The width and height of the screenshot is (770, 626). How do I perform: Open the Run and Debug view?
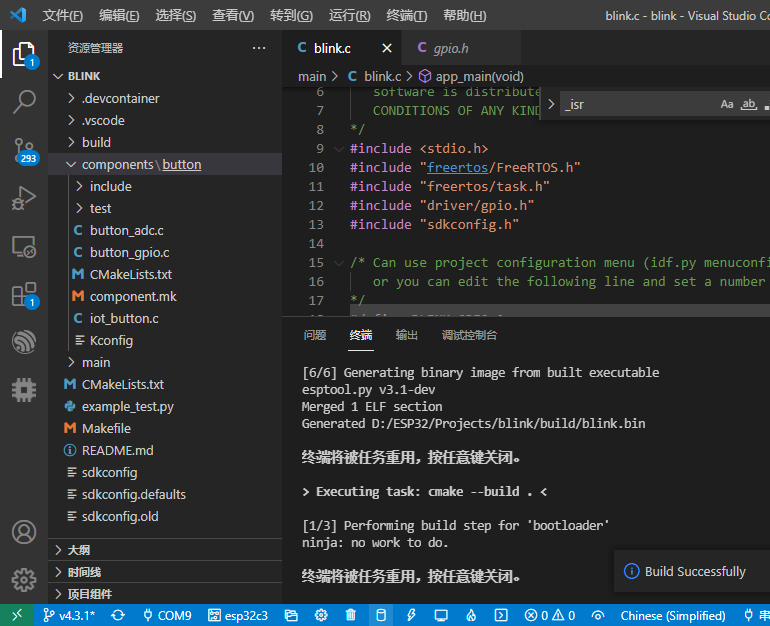(x=24, y=198)
